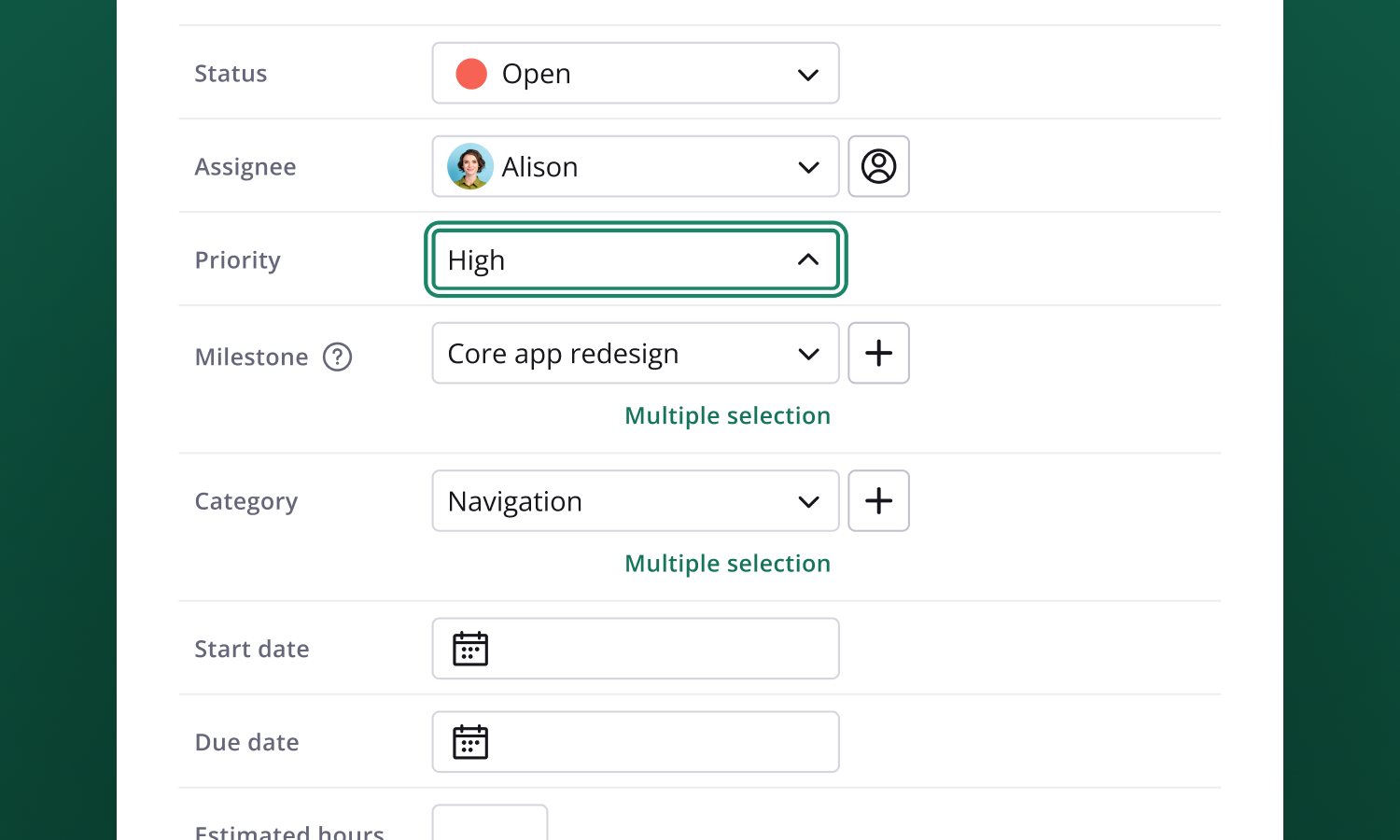Click the assign-to-me person icon button

coord(878,166)
